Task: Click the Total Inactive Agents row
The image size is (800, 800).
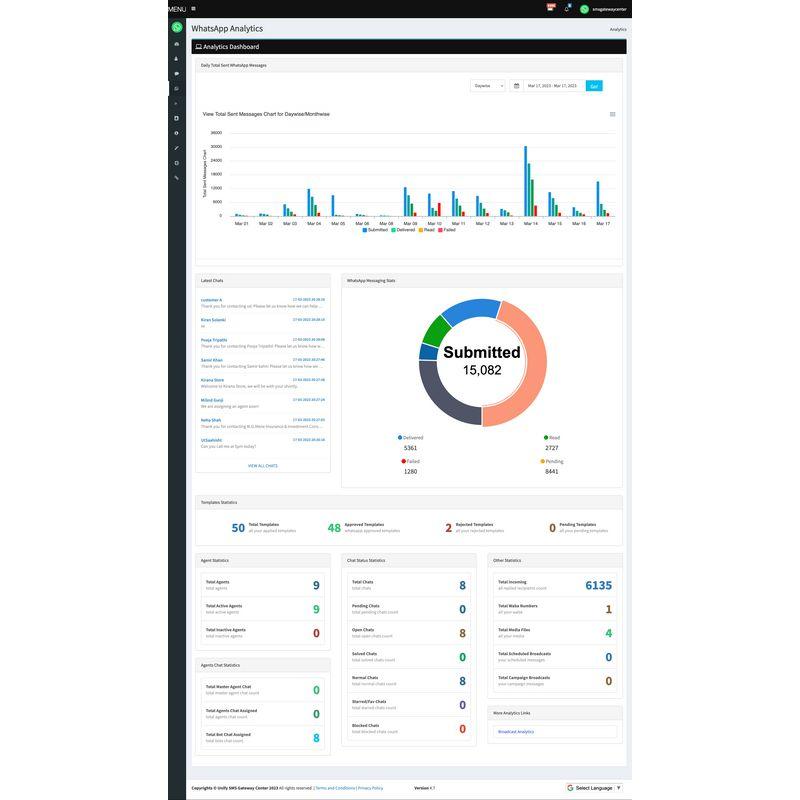Action: (x=263, y=633)
